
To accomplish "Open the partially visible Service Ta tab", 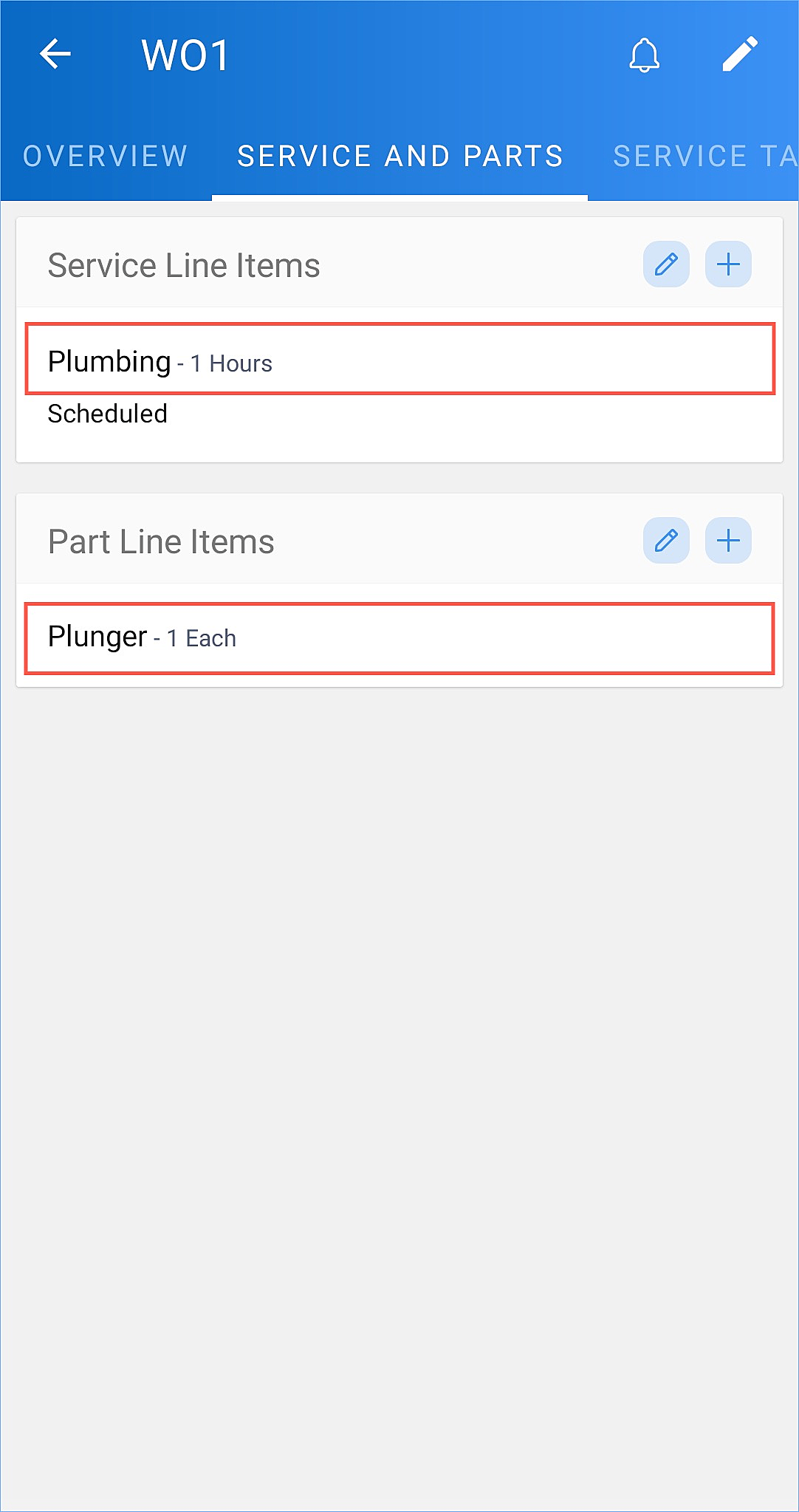I will (705, 157).
